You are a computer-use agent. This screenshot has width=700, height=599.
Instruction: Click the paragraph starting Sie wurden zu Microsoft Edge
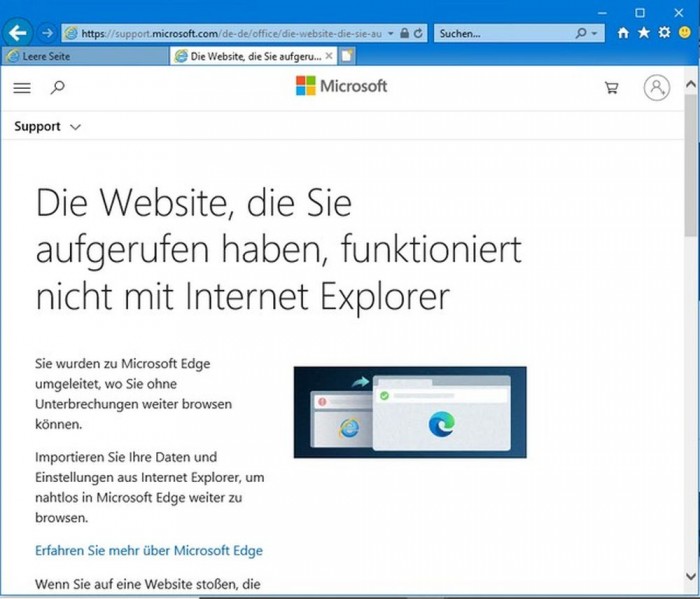(133, 394)
